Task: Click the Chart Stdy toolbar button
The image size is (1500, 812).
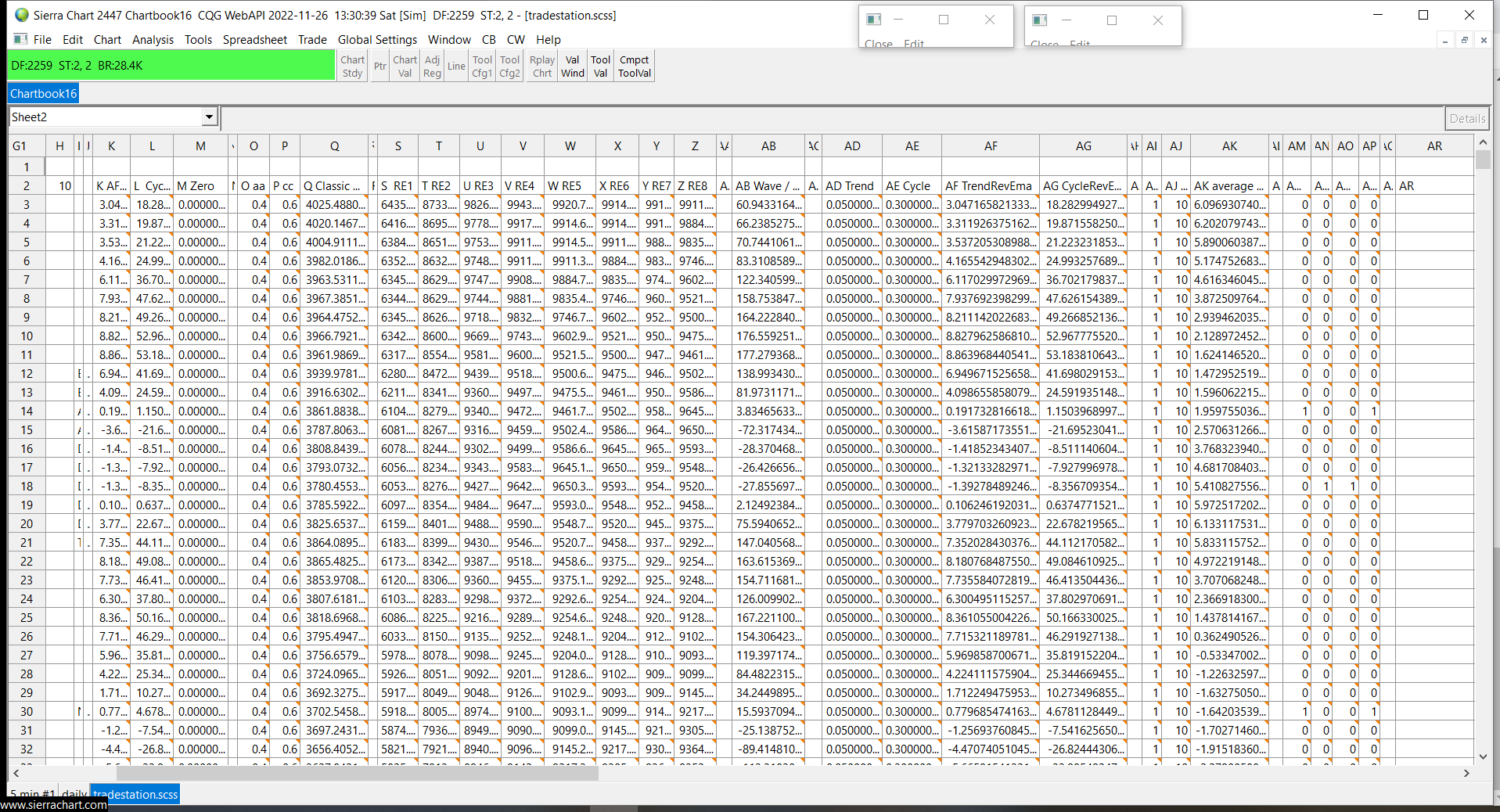Action: 352,66
